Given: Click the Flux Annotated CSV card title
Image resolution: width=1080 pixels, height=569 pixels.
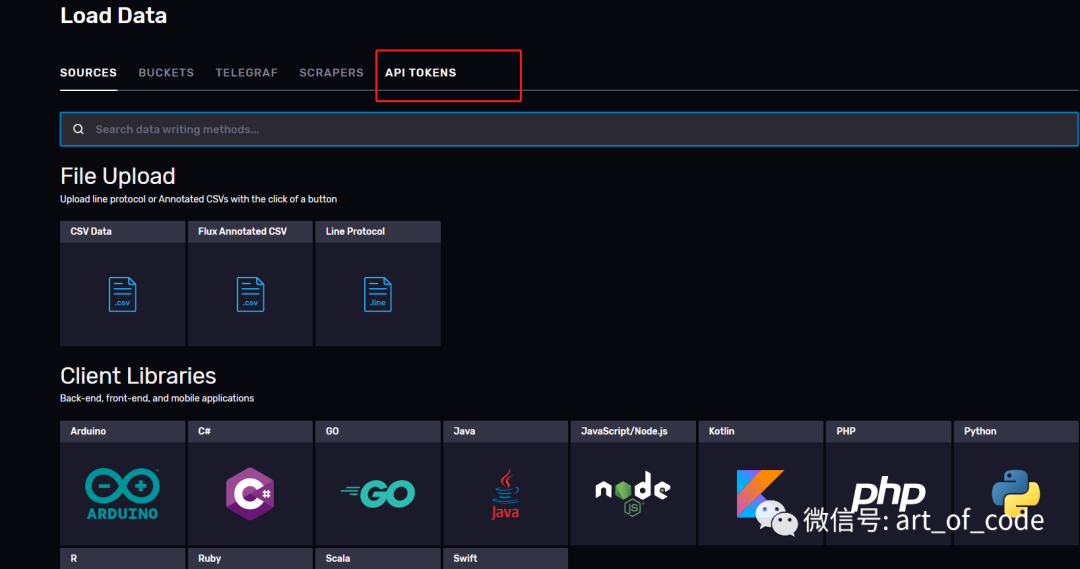Looking at the screenshot, I should [242, 231].
